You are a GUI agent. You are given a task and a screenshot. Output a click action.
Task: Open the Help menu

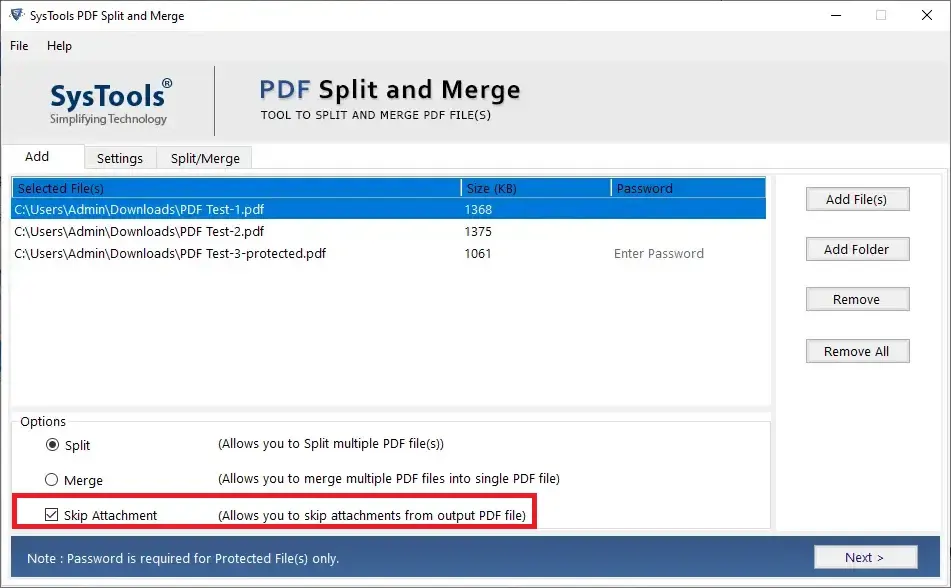59,46
